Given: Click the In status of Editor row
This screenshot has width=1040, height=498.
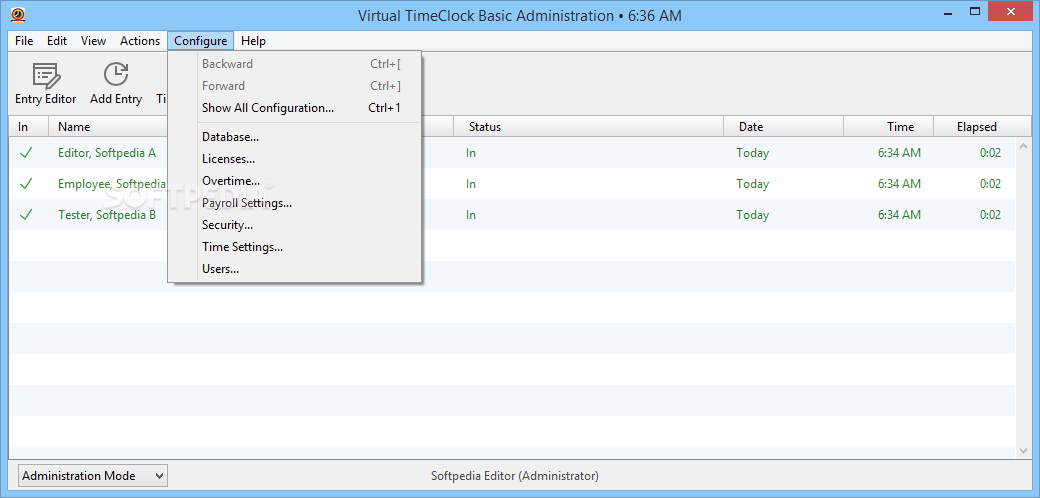Looking at the screenshot, I should point(471,153).
